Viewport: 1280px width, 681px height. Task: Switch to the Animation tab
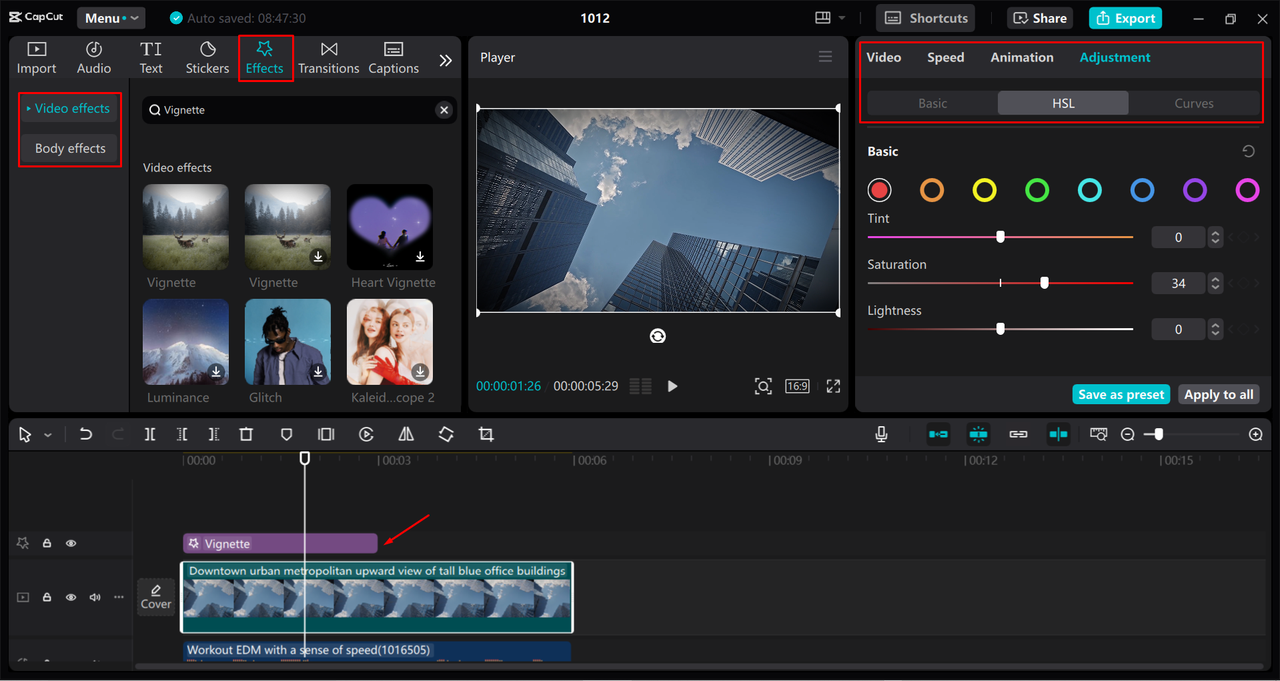1022,57
